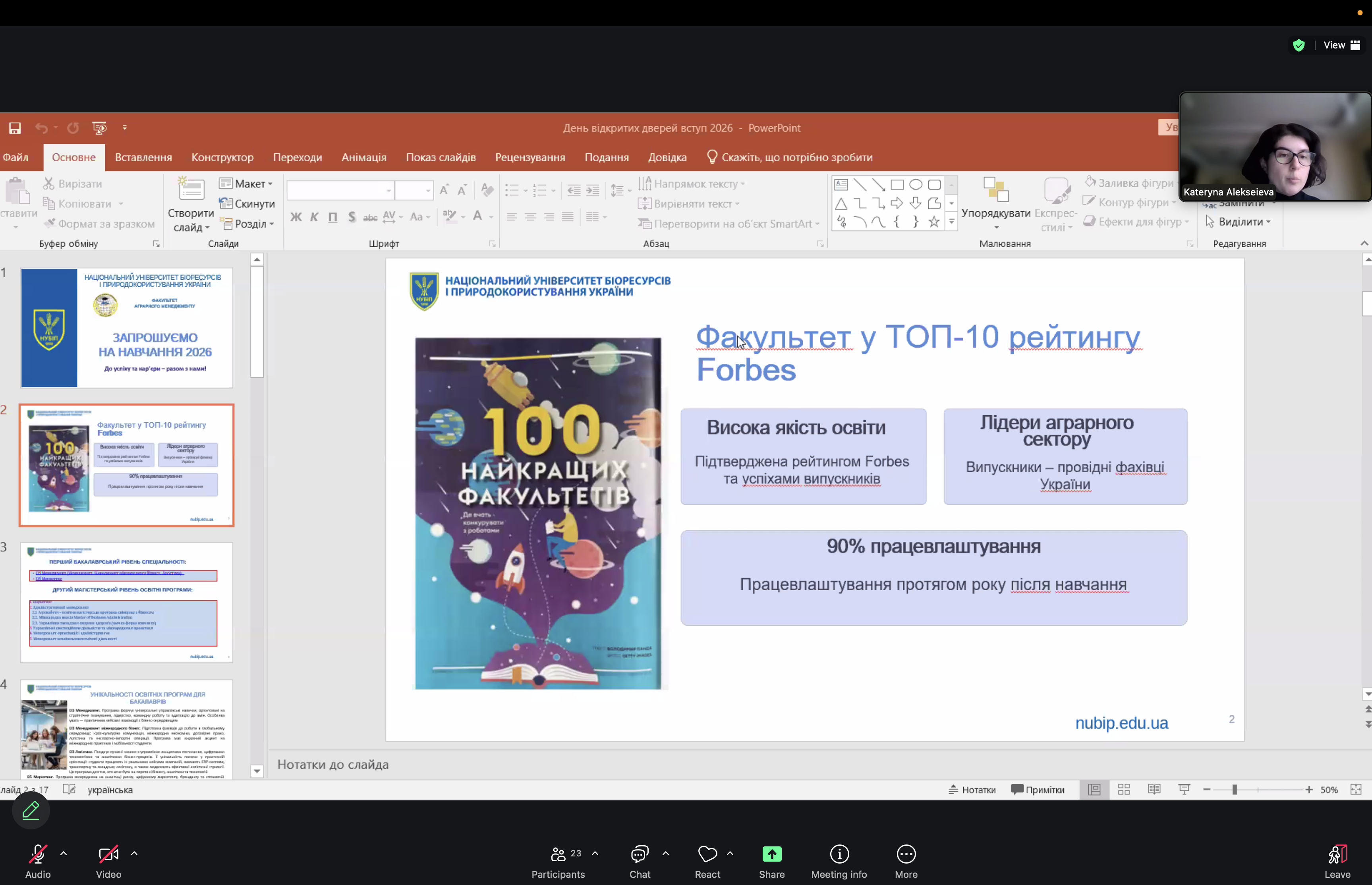Open the Макет layout dropdown
Image resolution: width=1372 pixels, height=885 pixels.
246,184
